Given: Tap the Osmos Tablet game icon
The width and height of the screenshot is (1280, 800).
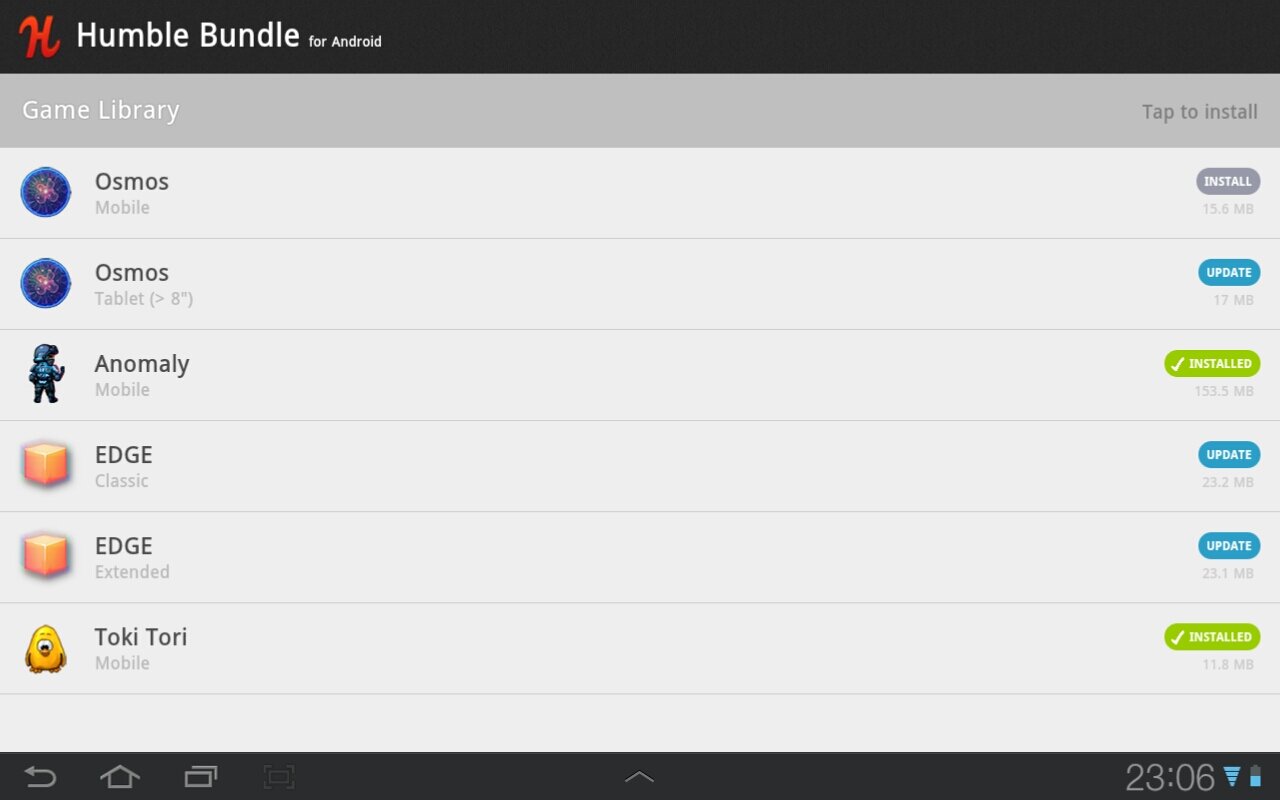Looking at the screenshot, I should click(x=46, y=284).
